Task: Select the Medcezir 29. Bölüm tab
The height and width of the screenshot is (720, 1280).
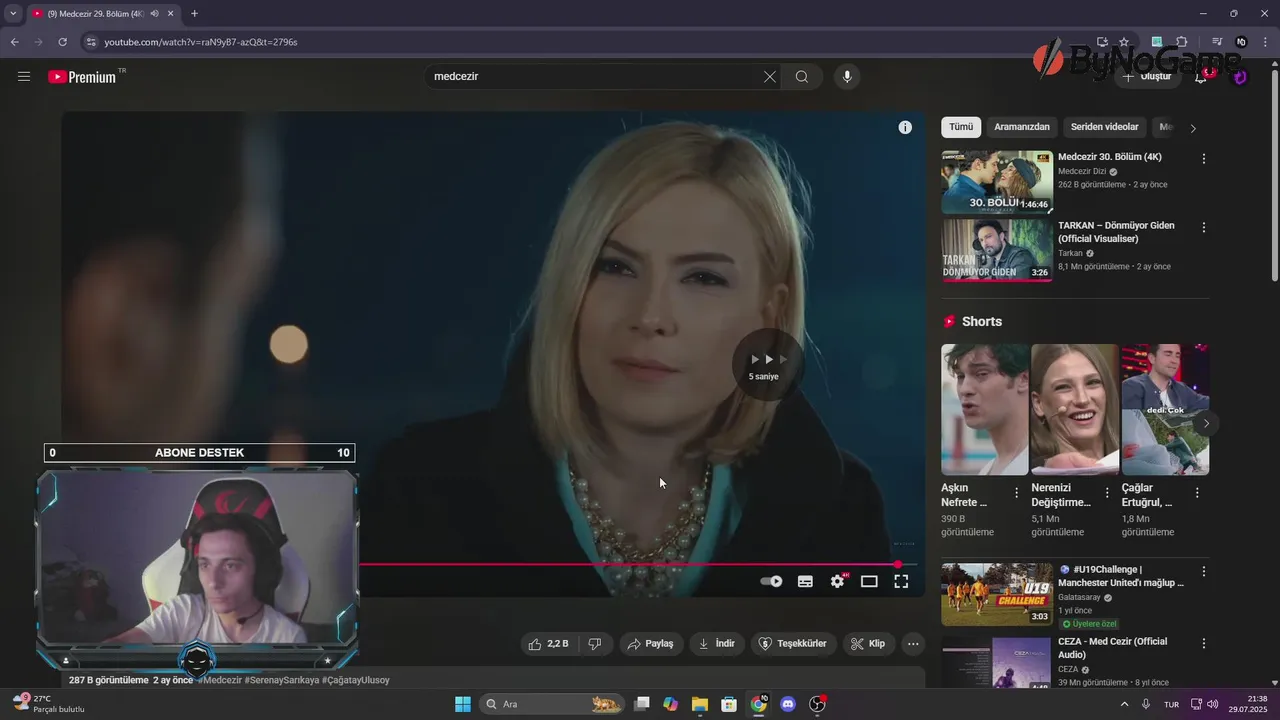Action: tap(103, 14)
